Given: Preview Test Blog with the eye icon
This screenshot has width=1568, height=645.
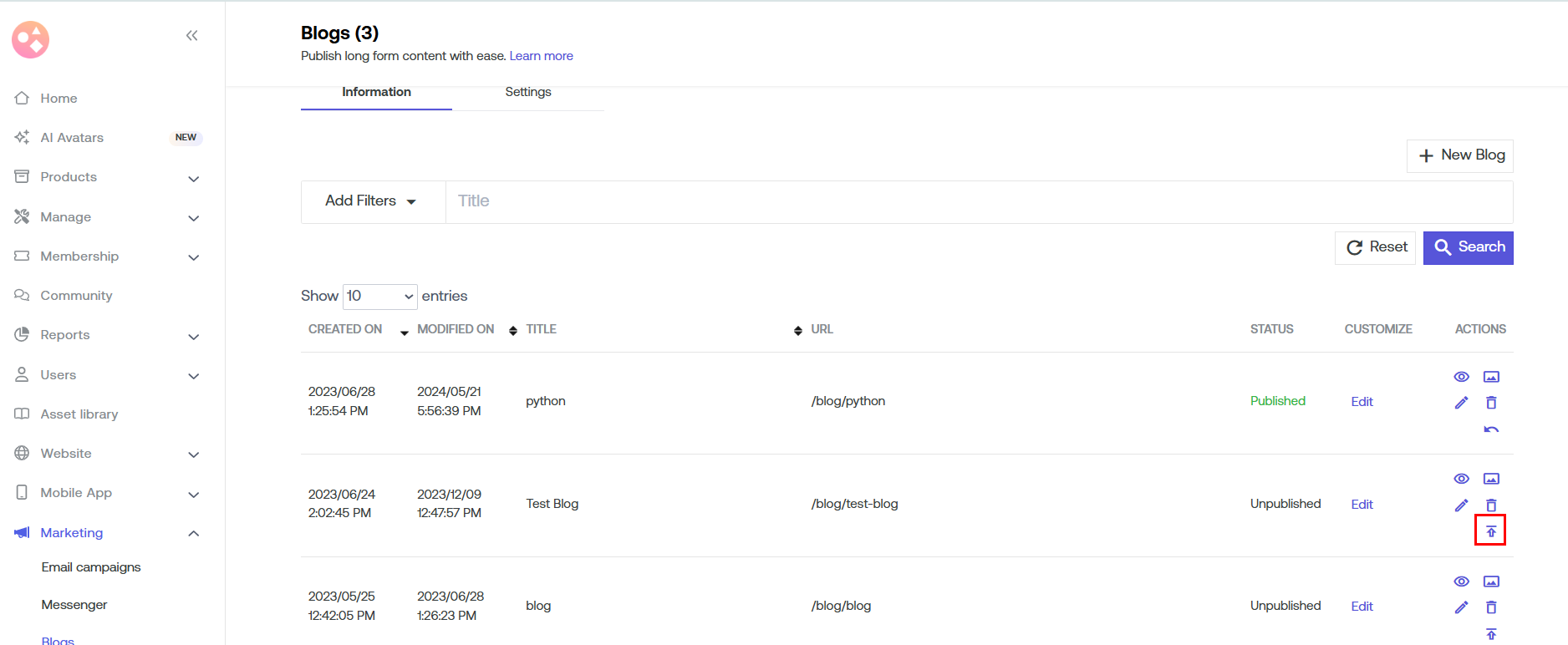Looking at the screenshot, I should [x=1461, y=479].
